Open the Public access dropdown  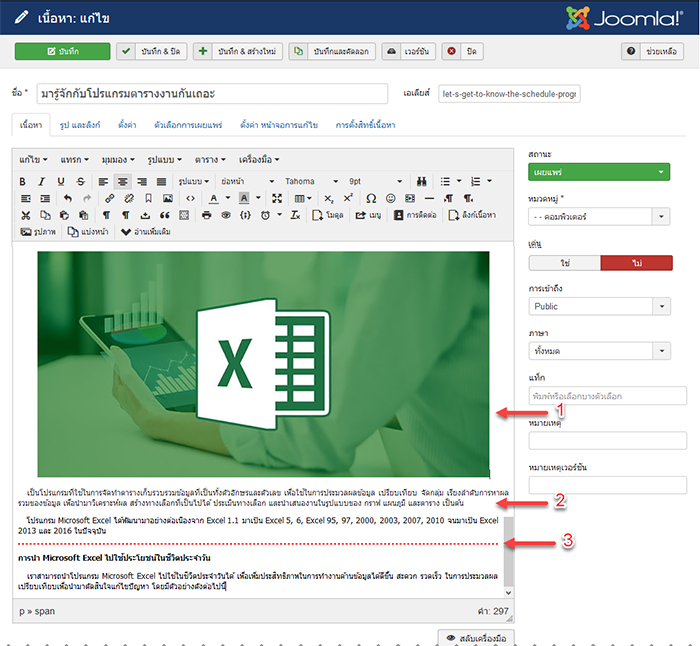pyautogui.click(x=599, y=306)
